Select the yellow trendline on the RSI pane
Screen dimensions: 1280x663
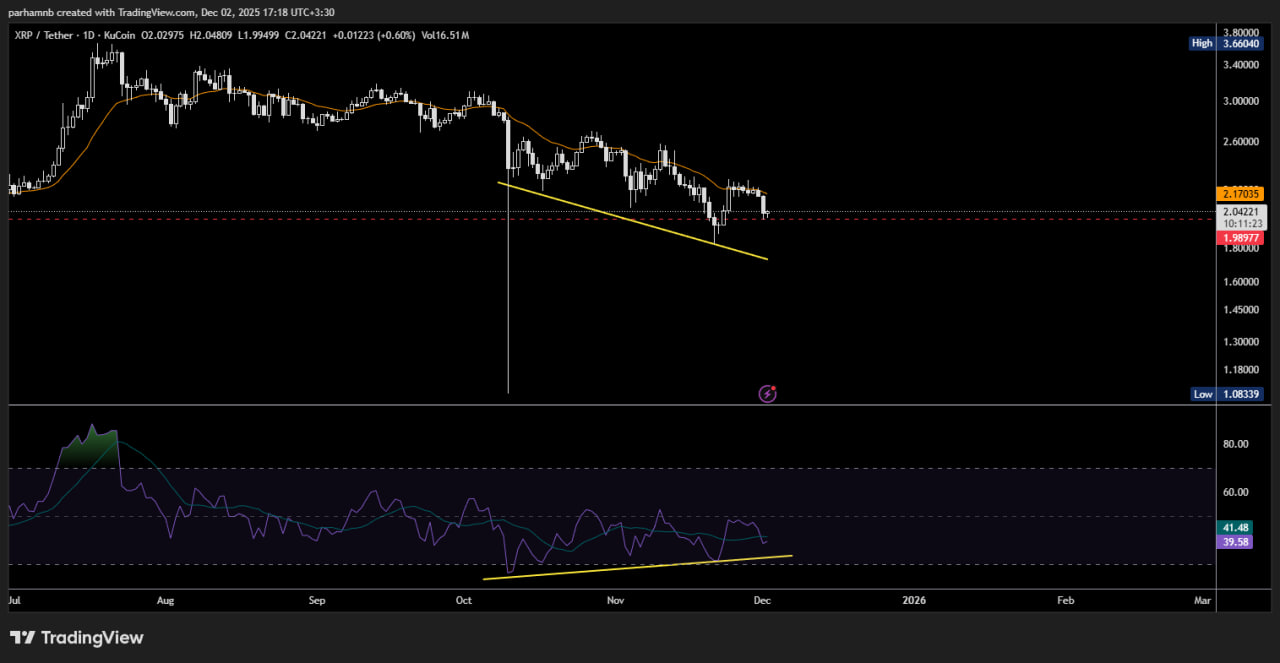(x=640, y=567)
